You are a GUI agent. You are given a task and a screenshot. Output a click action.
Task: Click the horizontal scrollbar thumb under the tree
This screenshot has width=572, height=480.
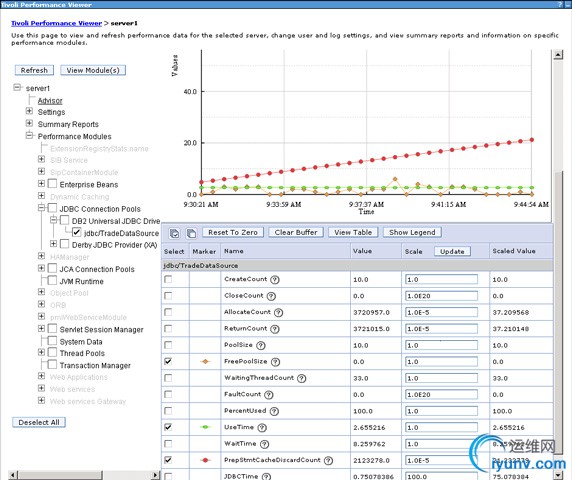click(60, 475)
